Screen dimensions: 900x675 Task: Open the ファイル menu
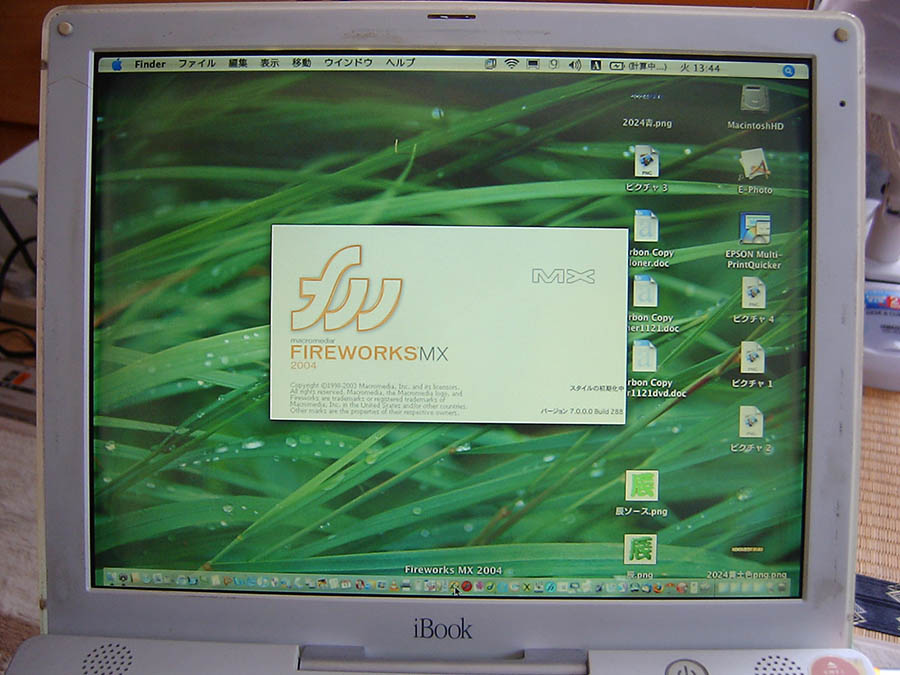click(196, 63)
